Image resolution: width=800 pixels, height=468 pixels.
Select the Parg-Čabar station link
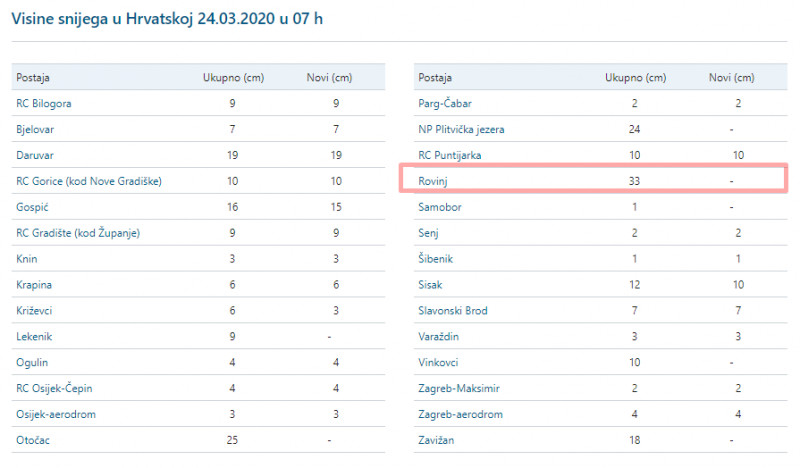pos(445,103)
